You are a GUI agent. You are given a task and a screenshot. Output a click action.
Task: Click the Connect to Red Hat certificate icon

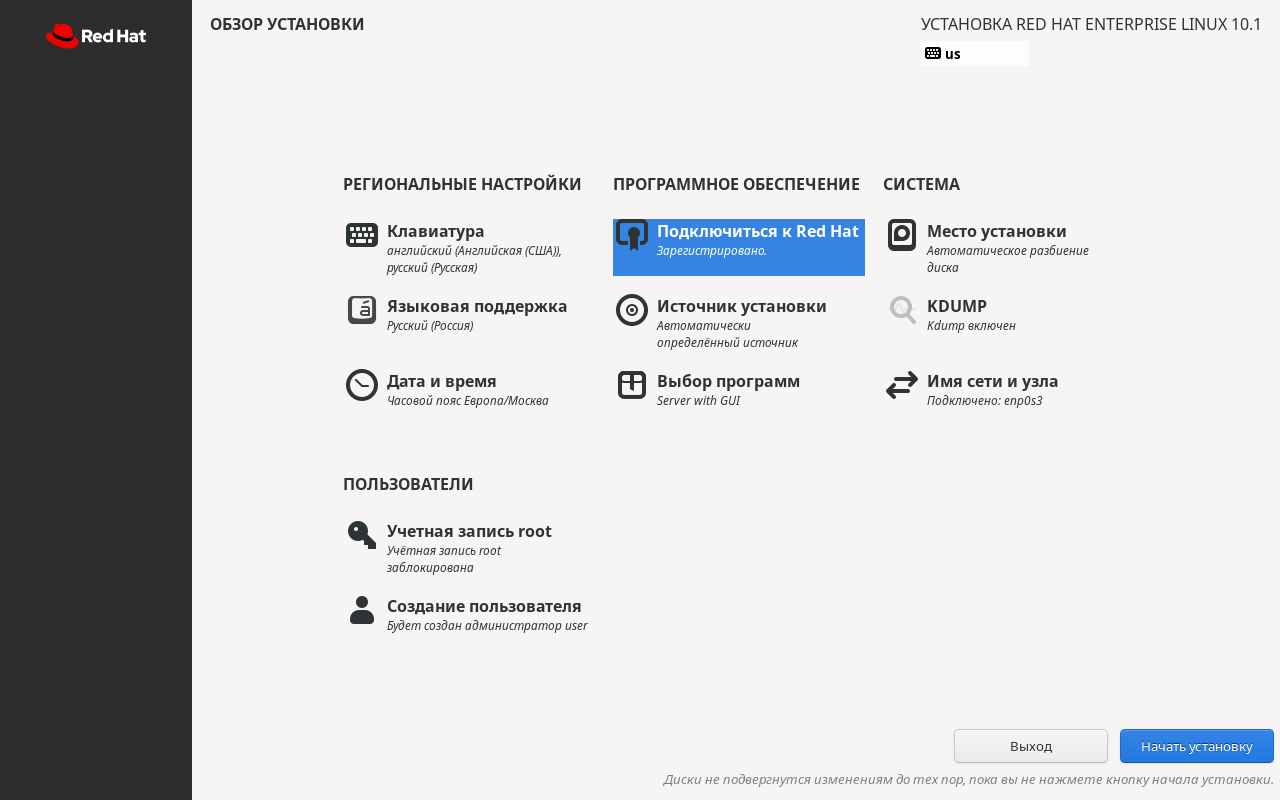point(632,235)
